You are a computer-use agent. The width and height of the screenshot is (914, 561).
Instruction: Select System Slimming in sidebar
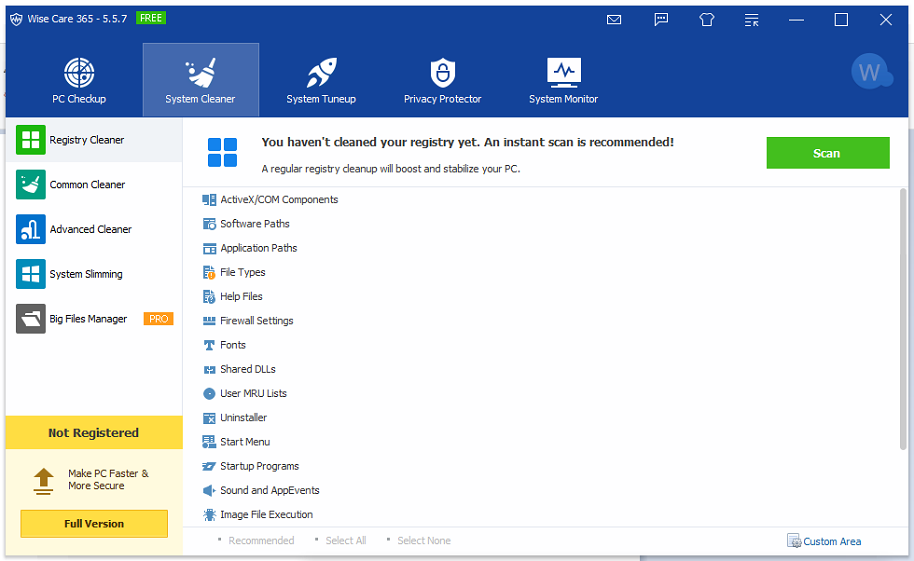coord(94,274)
